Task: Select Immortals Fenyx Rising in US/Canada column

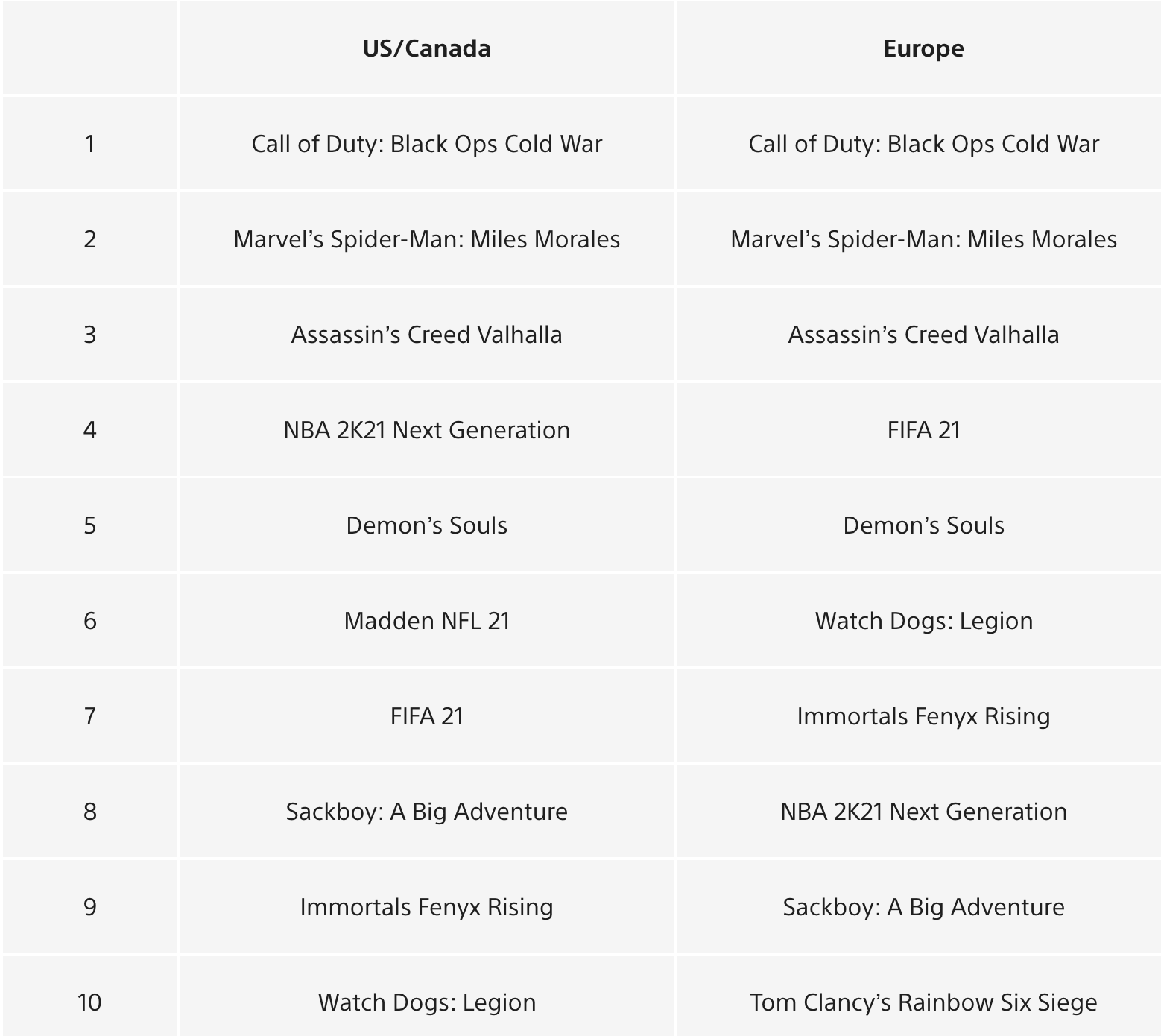Action: [426, 907]
